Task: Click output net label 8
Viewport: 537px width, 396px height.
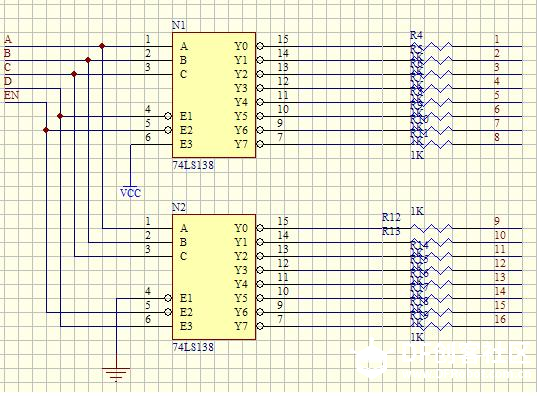Action: tap(497, 137)
